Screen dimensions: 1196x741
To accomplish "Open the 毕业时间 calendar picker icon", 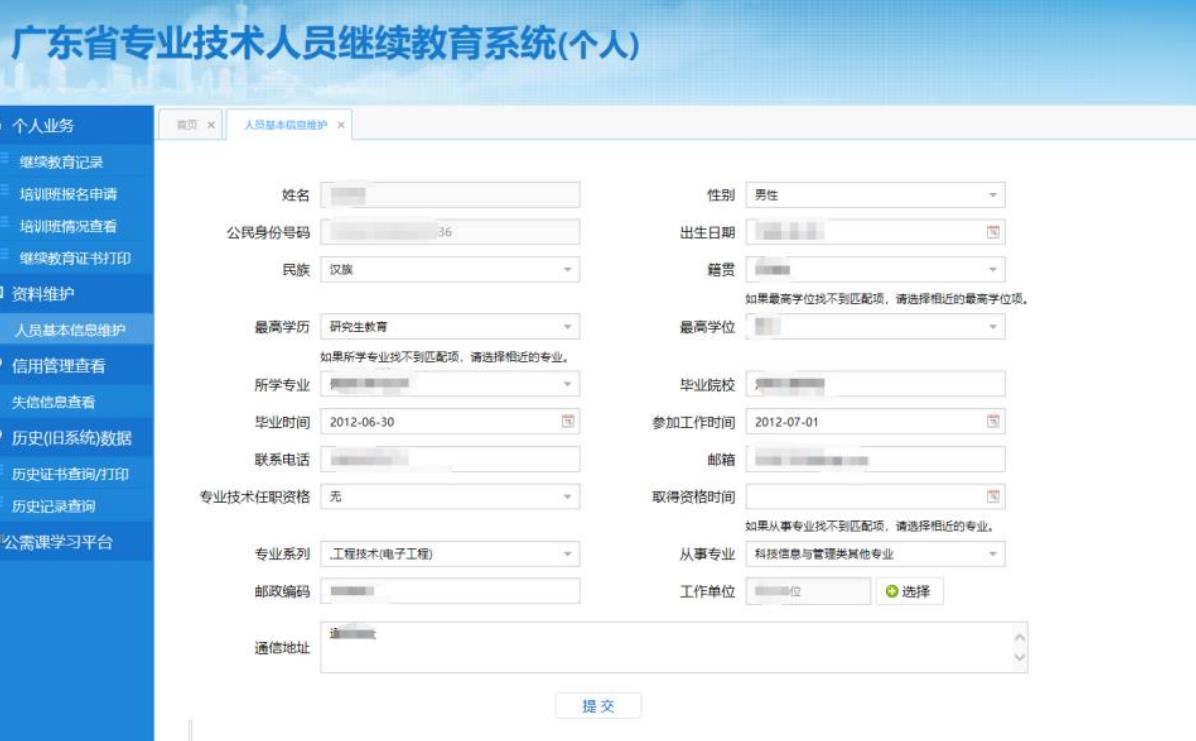I will pos(568,422).
